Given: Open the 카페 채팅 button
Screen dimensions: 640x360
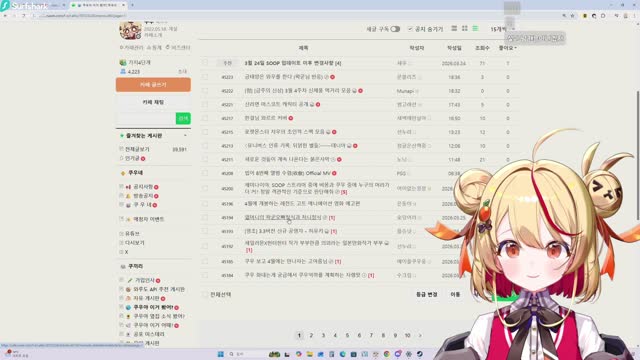Looking at the screenshot, I should (x=153, y=102).
